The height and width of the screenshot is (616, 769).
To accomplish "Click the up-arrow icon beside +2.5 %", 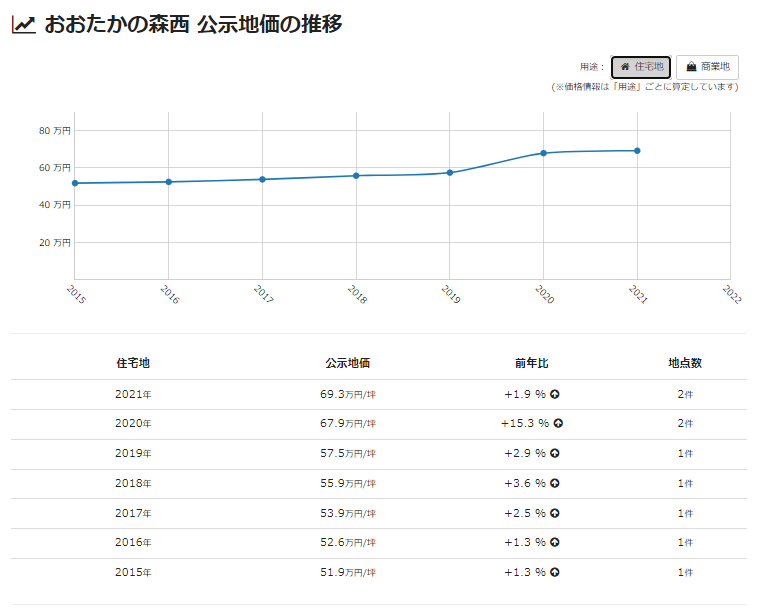I will click(x=555, y=513).
